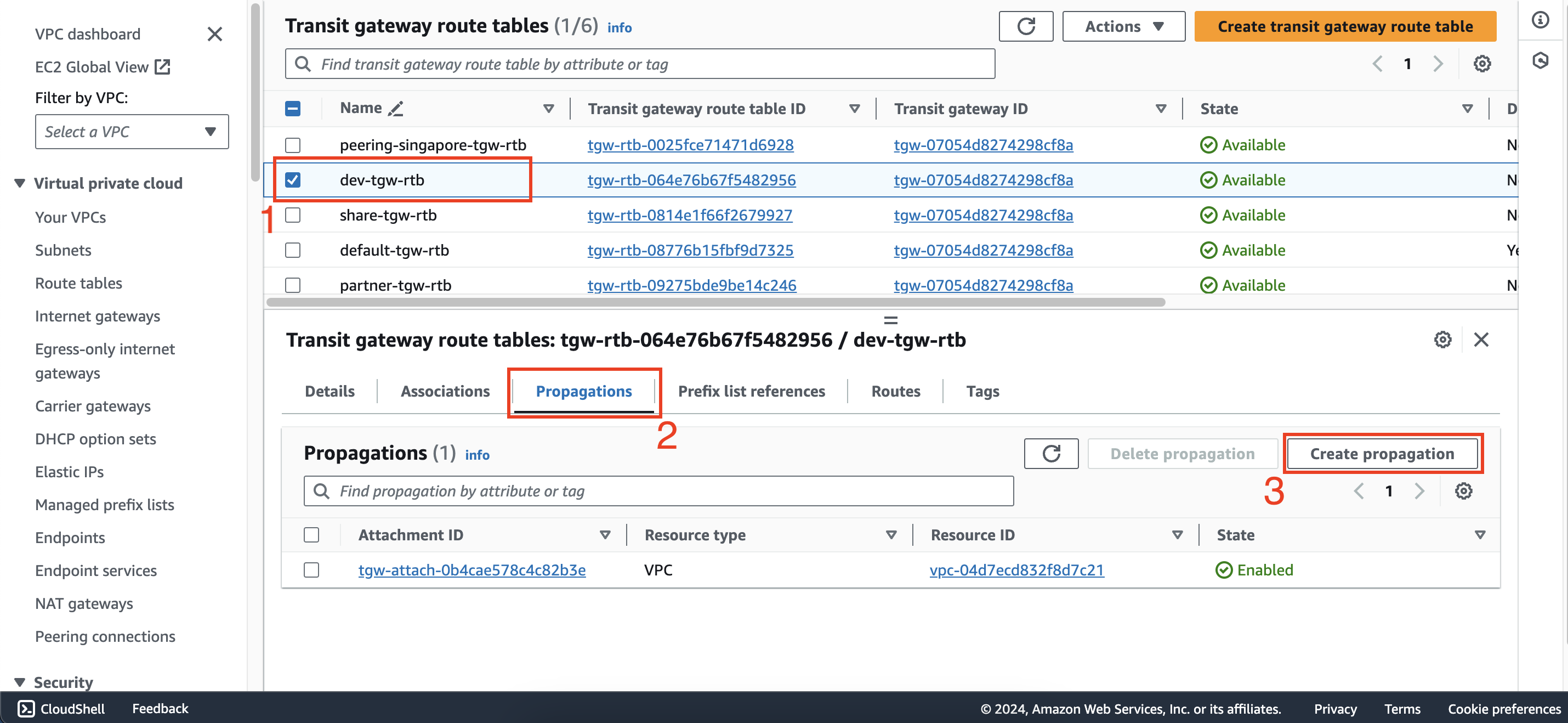
Task: Open tgw-rtb-064e76b67f5482956 route table link
Action: (691, 180)
